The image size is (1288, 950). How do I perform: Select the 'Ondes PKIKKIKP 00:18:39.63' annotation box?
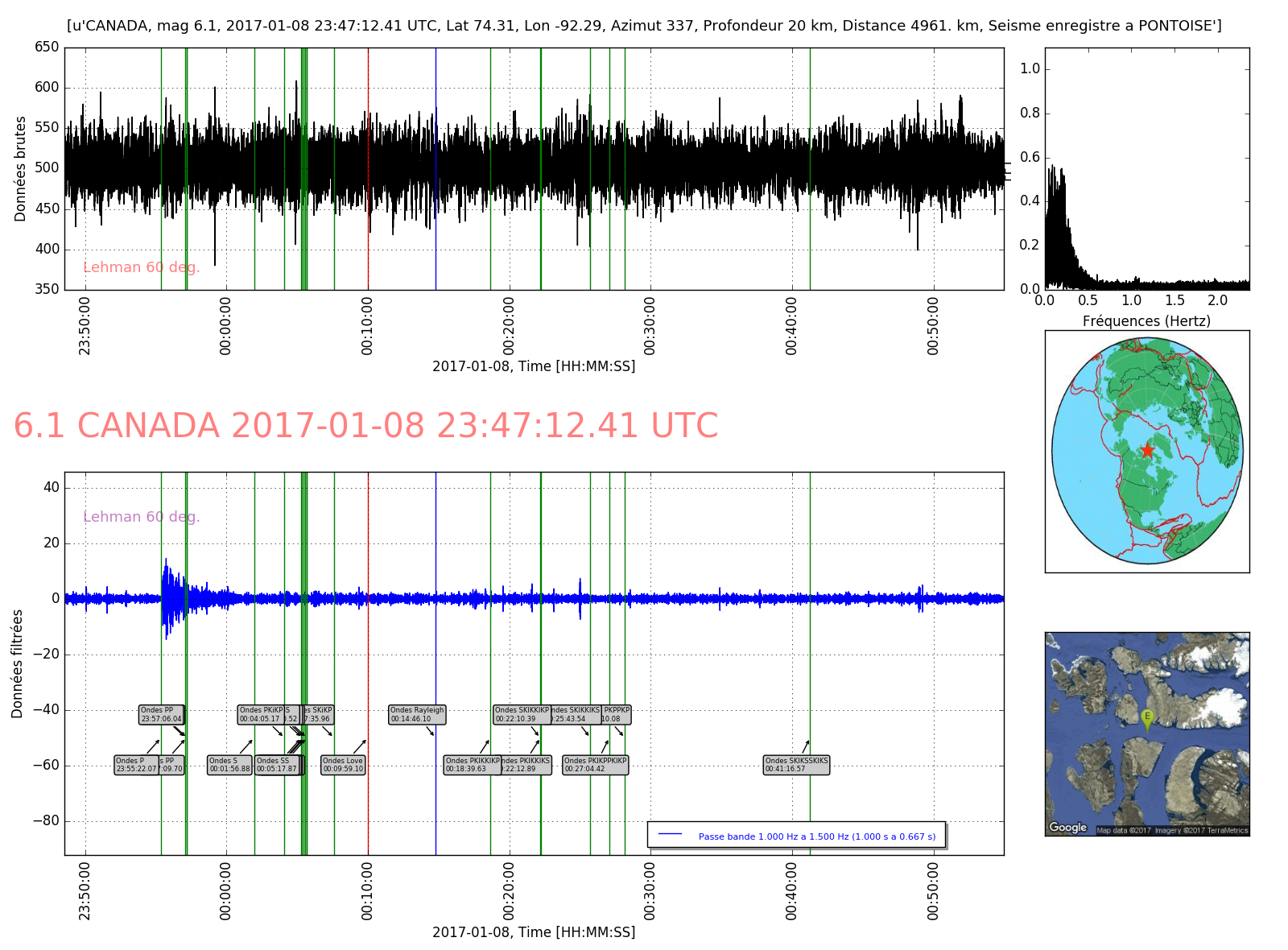(x=472, y=765)
